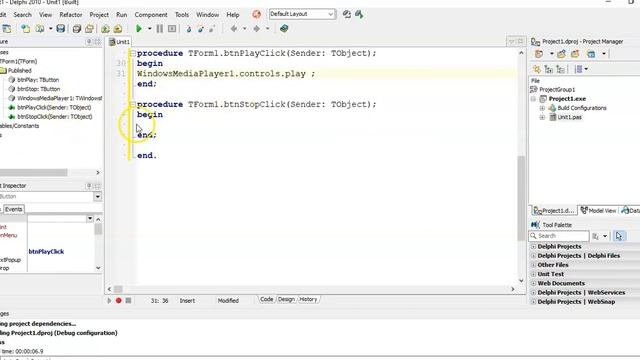This screenshot has height=360, width=640.
Task: Click the Save All stacked disks icon
Action: click(x=76, y=29)
